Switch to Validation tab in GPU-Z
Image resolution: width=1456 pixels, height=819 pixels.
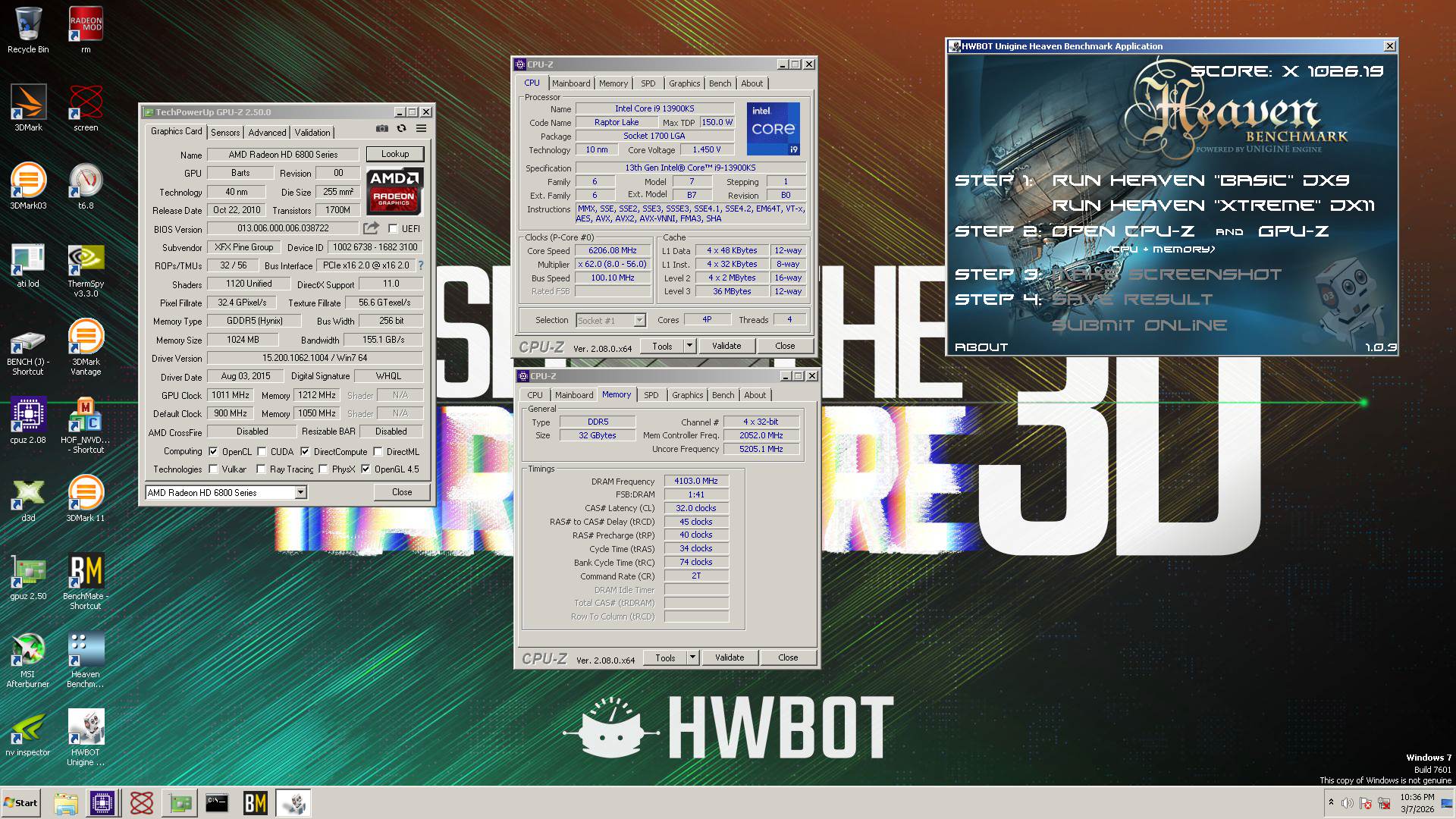point(312,132)
